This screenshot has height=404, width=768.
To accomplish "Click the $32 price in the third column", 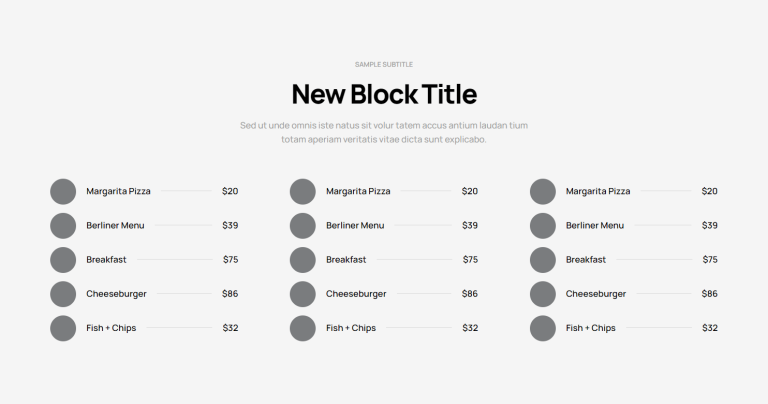I will click(x=710, y=328).
